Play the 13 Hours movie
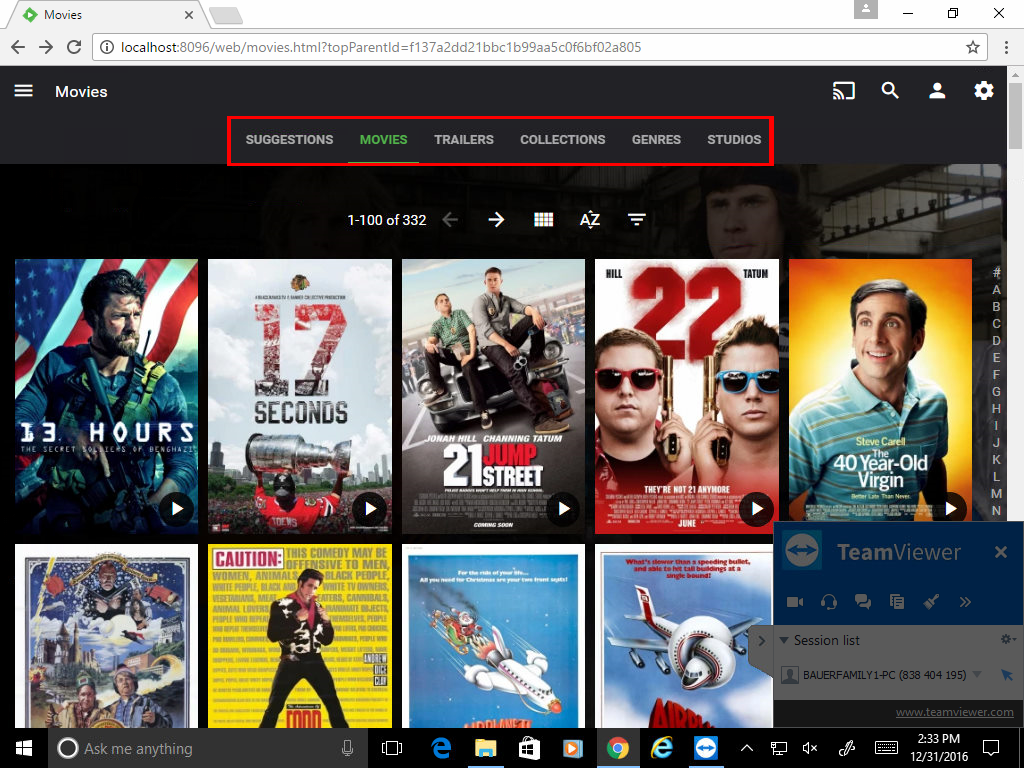Screen dimensions: 1024x768 pos(177,508)
